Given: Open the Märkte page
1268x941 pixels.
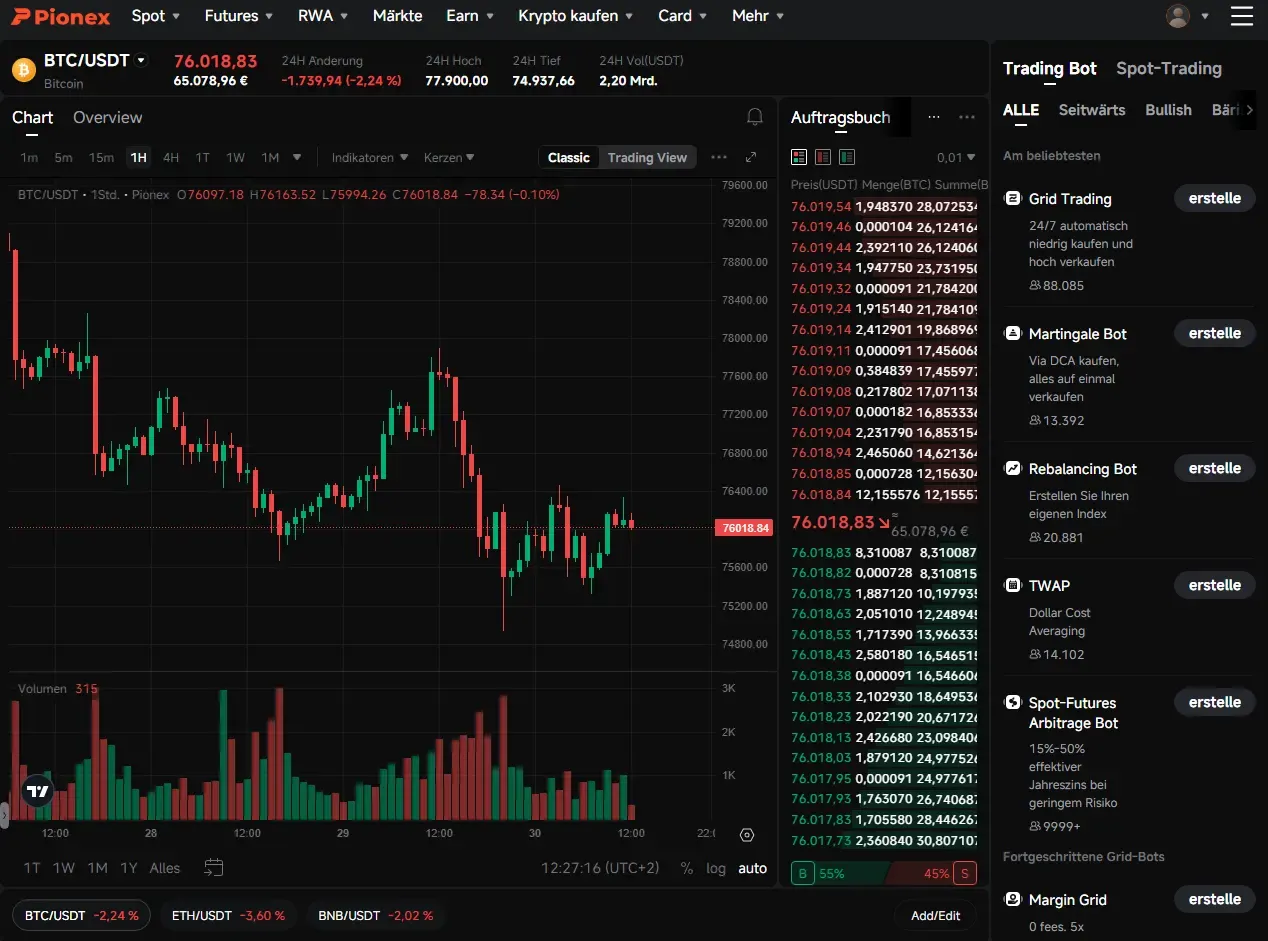Looking at the screenshot, I should pyautogui.click(x=397, y=16).
